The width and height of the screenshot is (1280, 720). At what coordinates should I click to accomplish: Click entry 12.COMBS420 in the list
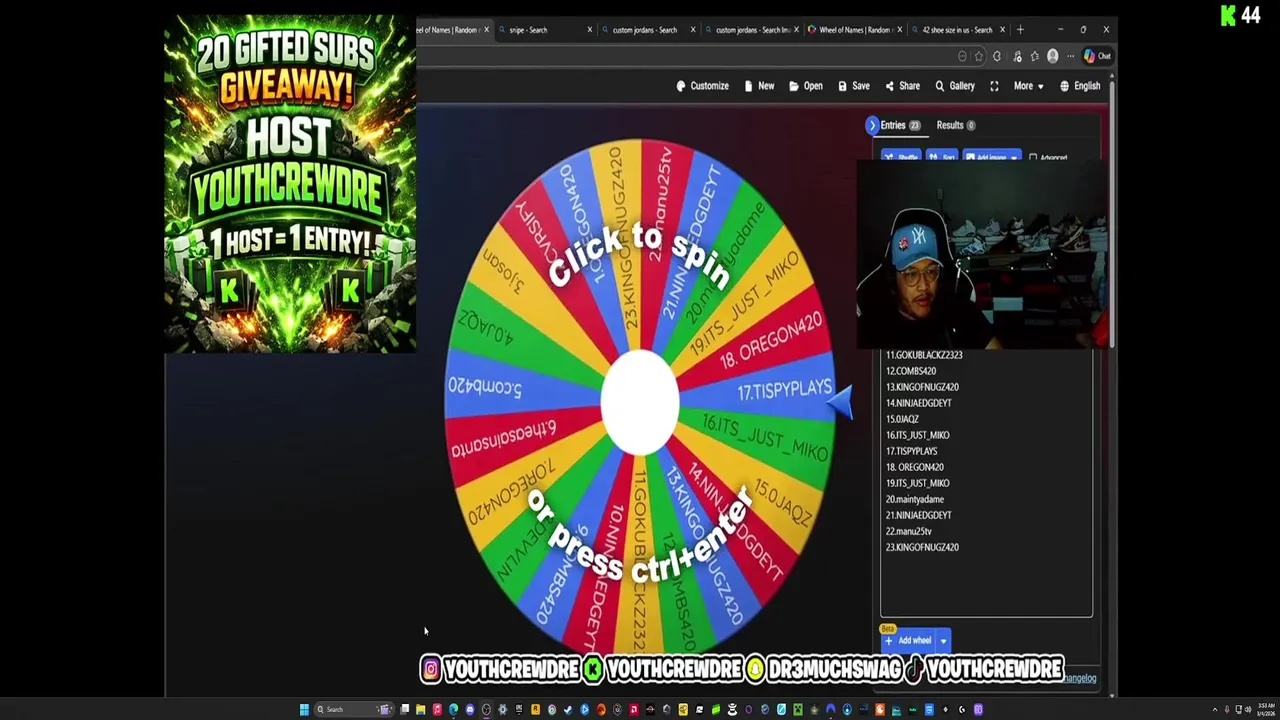tap(911, 371)
